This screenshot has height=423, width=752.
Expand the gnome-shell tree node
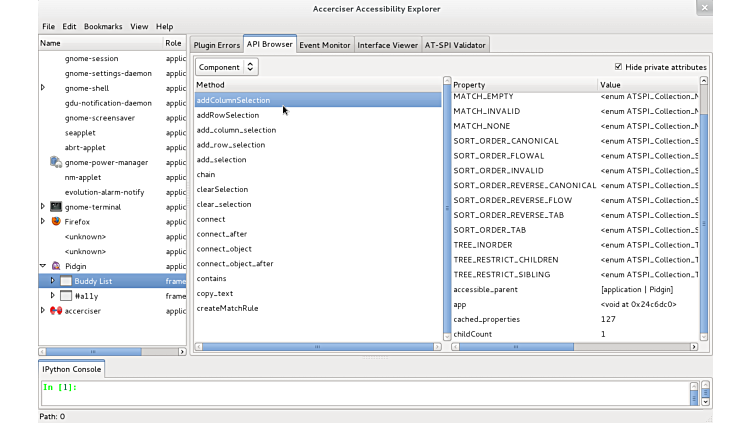[x=43, y=88]
